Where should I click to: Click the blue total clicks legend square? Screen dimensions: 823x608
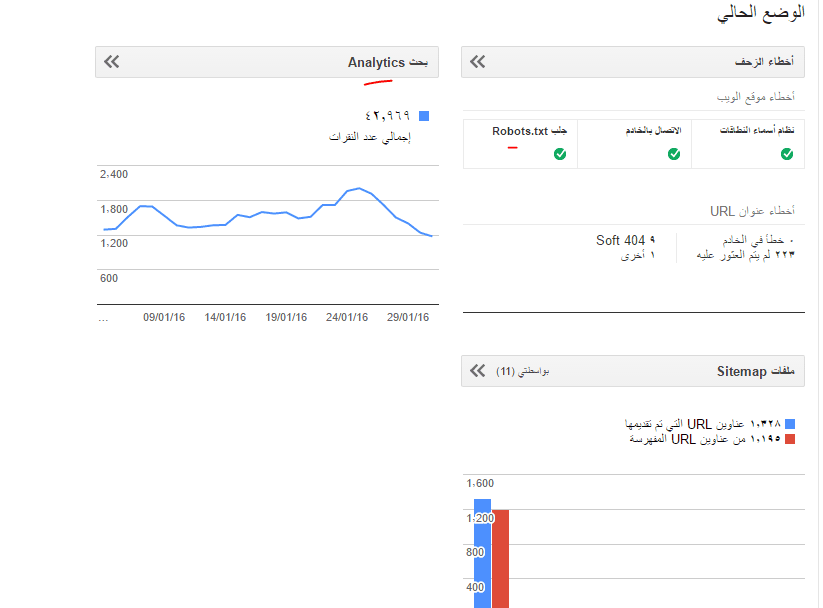click(x=424, y=116)
